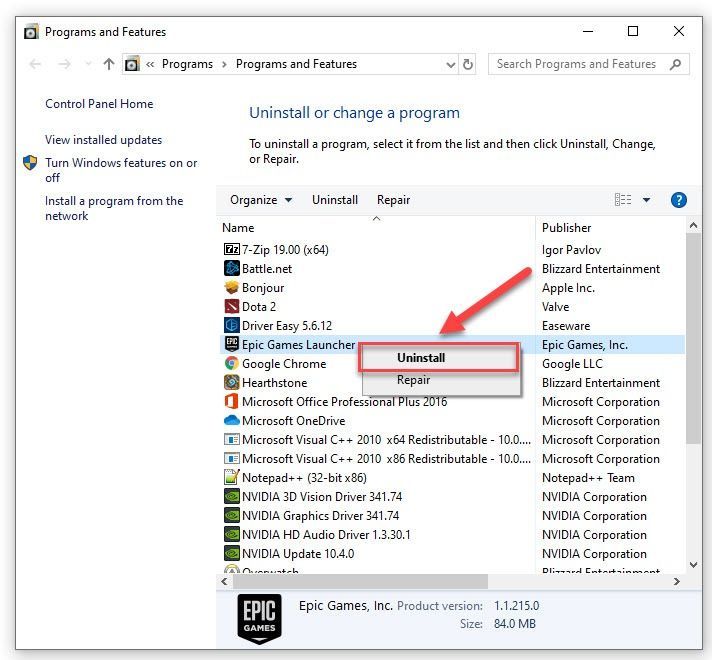The width and height of the screenshot is (712, 660).
Task: Click Uninstall in the toolbar
Action: [x=335, y=200]
